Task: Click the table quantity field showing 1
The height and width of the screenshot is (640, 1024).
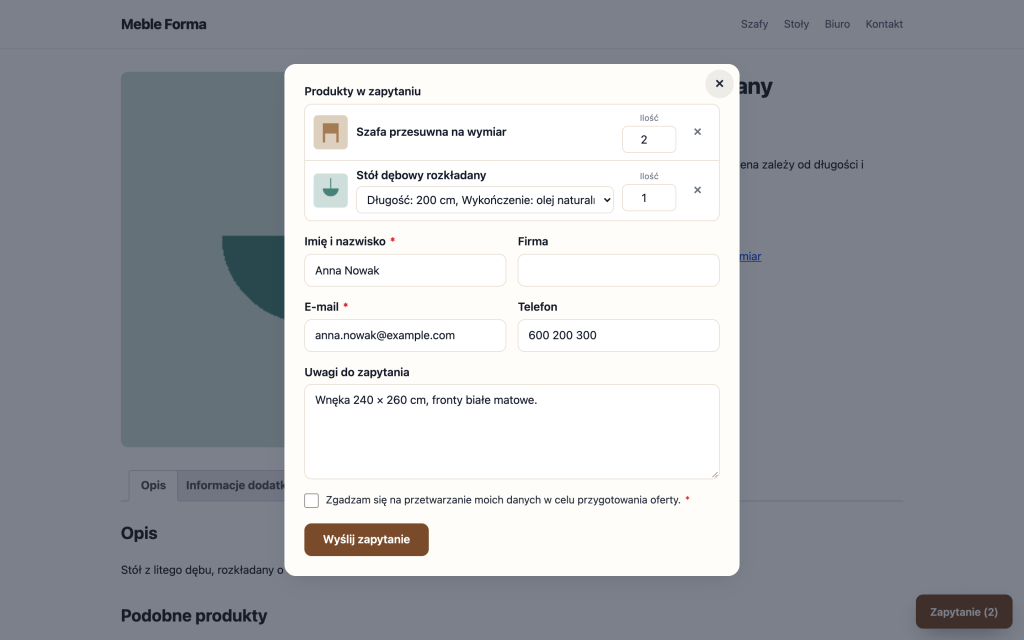Action: 649,197
